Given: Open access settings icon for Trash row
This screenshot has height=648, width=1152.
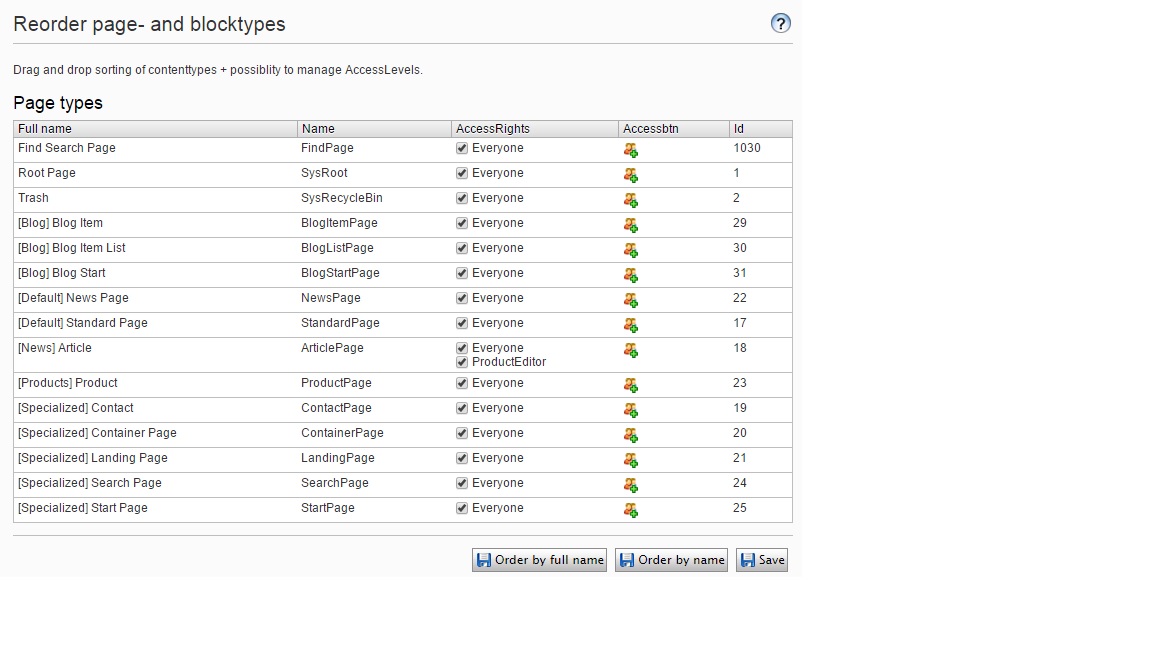Looking at the screenshot, I should pos(631,200).
